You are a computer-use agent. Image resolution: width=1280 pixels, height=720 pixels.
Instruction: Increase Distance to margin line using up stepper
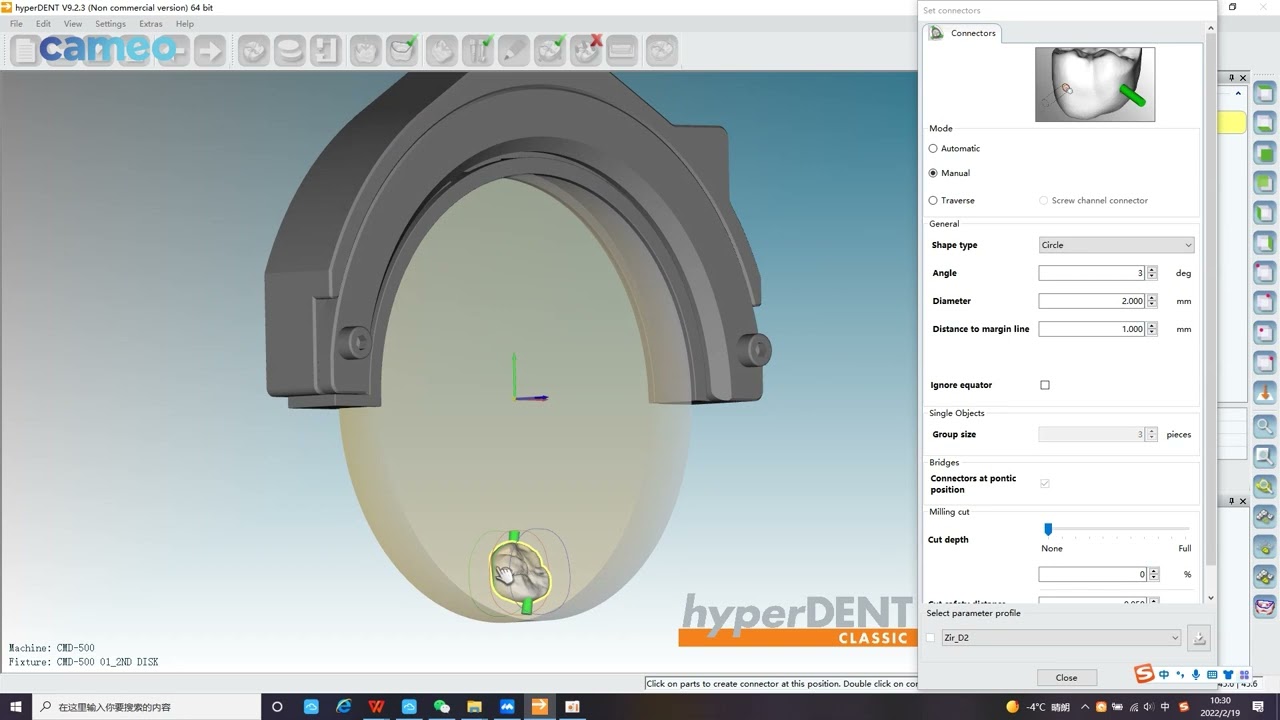click(x=1152, y=326)
